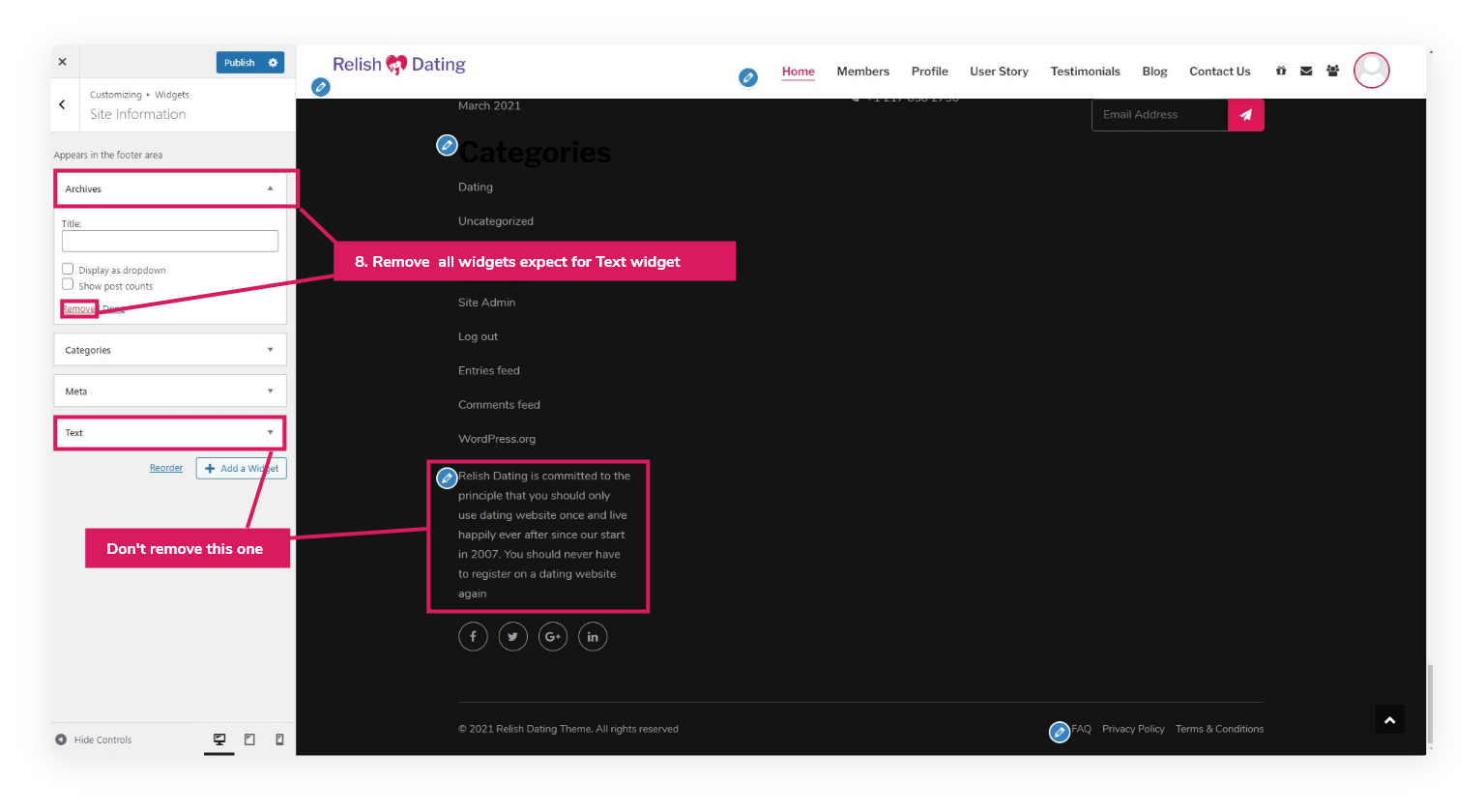The width and height of the screenshot is (1484, 812).
Task: Click the Publish button
Action: (x=239, y=63)
